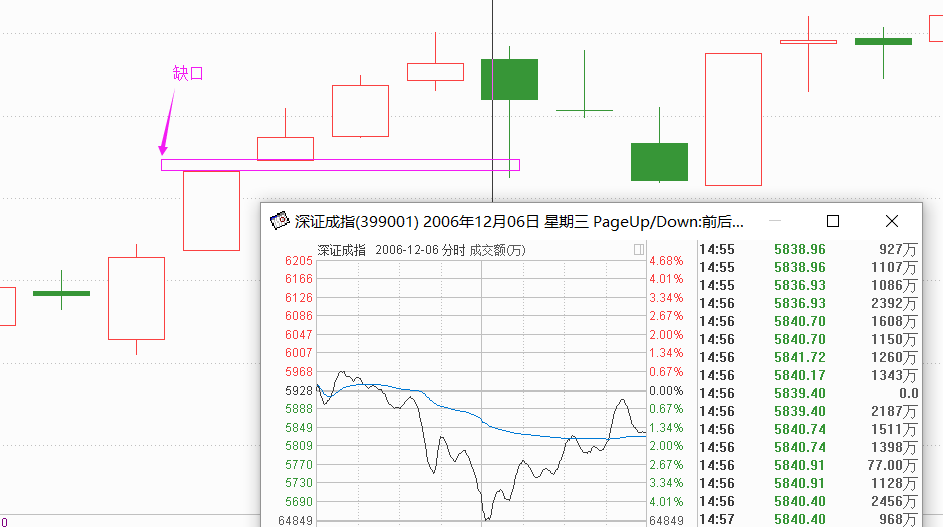Select the tall hollow candle right of the popup title
Image resolution: width=943 pixels, height=527 pixels.
[733, 119]
